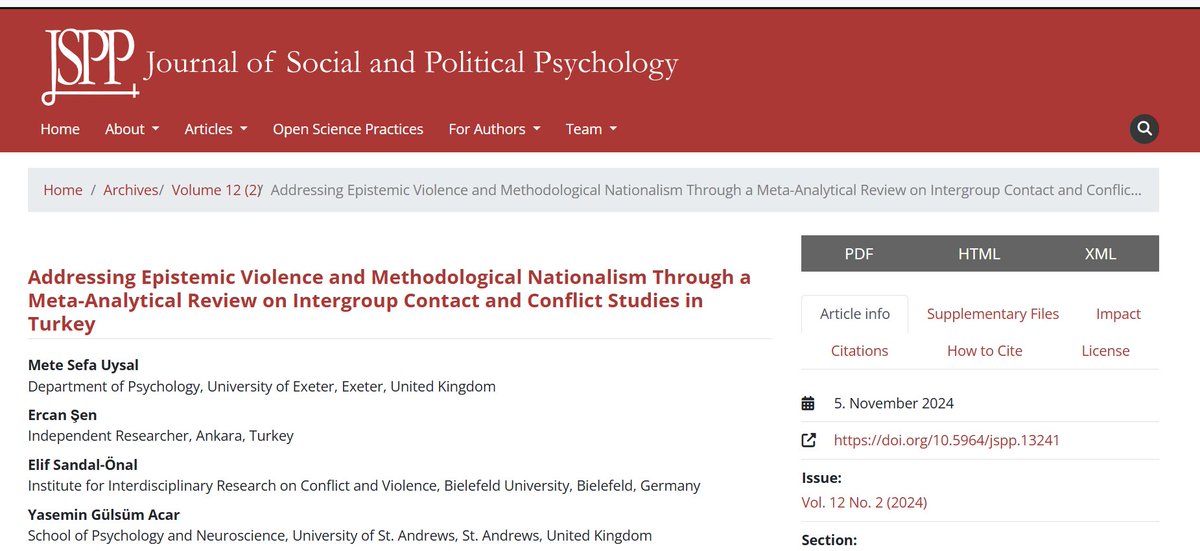The image size is (1200, 551).
Task: Click the JSPP journal logo
Action: point(89,67)
